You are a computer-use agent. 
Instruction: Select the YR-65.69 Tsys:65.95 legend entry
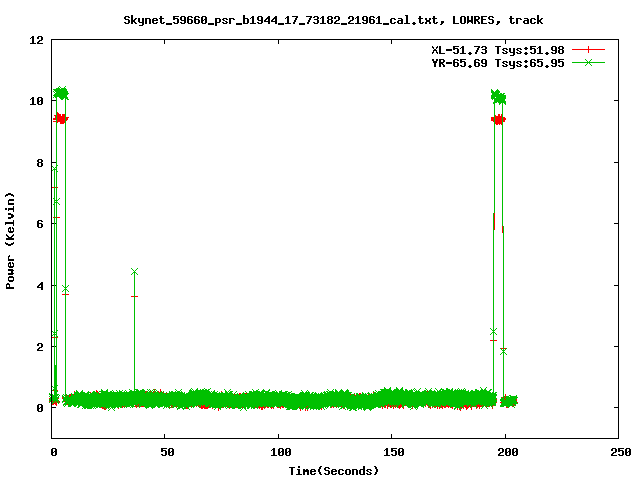point(498,63)
